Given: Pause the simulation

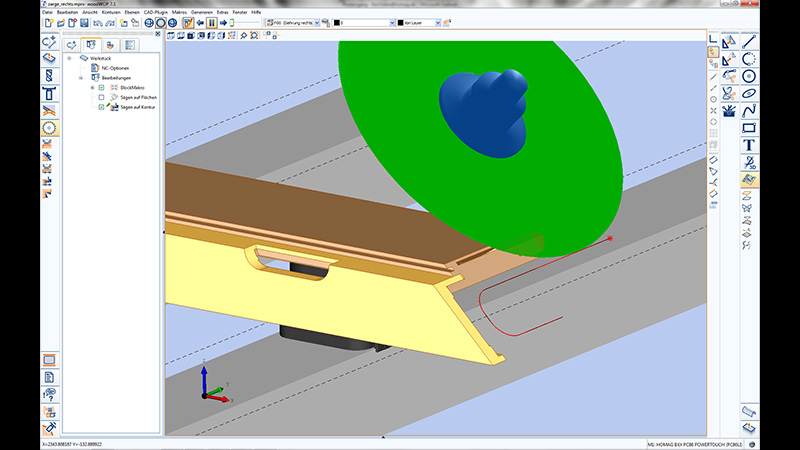Looking at the screenshot, I should [211, 23].
